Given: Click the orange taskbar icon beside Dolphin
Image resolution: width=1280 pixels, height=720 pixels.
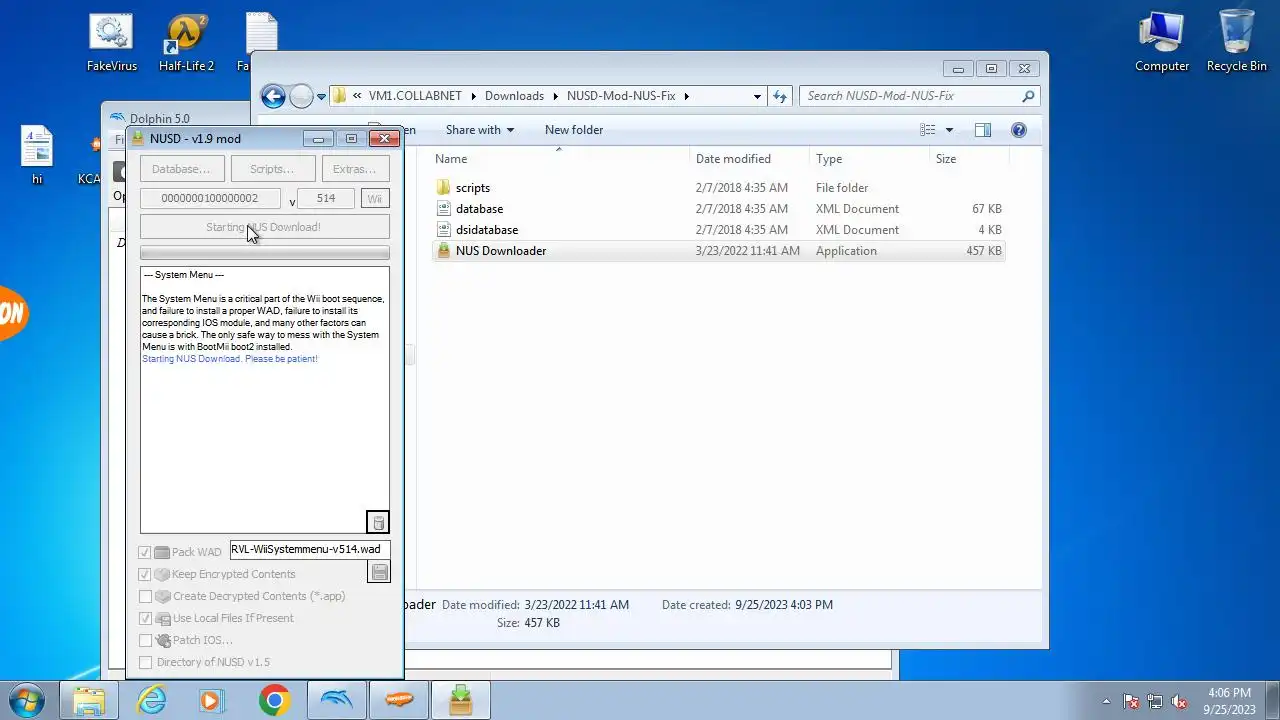Looking at the screenshot, I should tap(398, 700).
